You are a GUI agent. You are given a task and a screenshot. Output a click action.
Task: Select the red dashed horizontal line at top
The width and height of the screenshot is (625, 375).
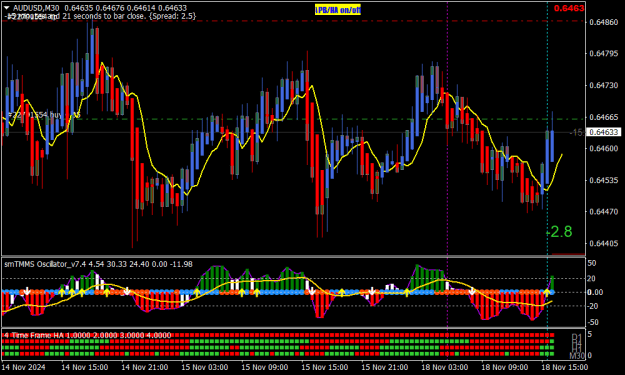[294, 20]
